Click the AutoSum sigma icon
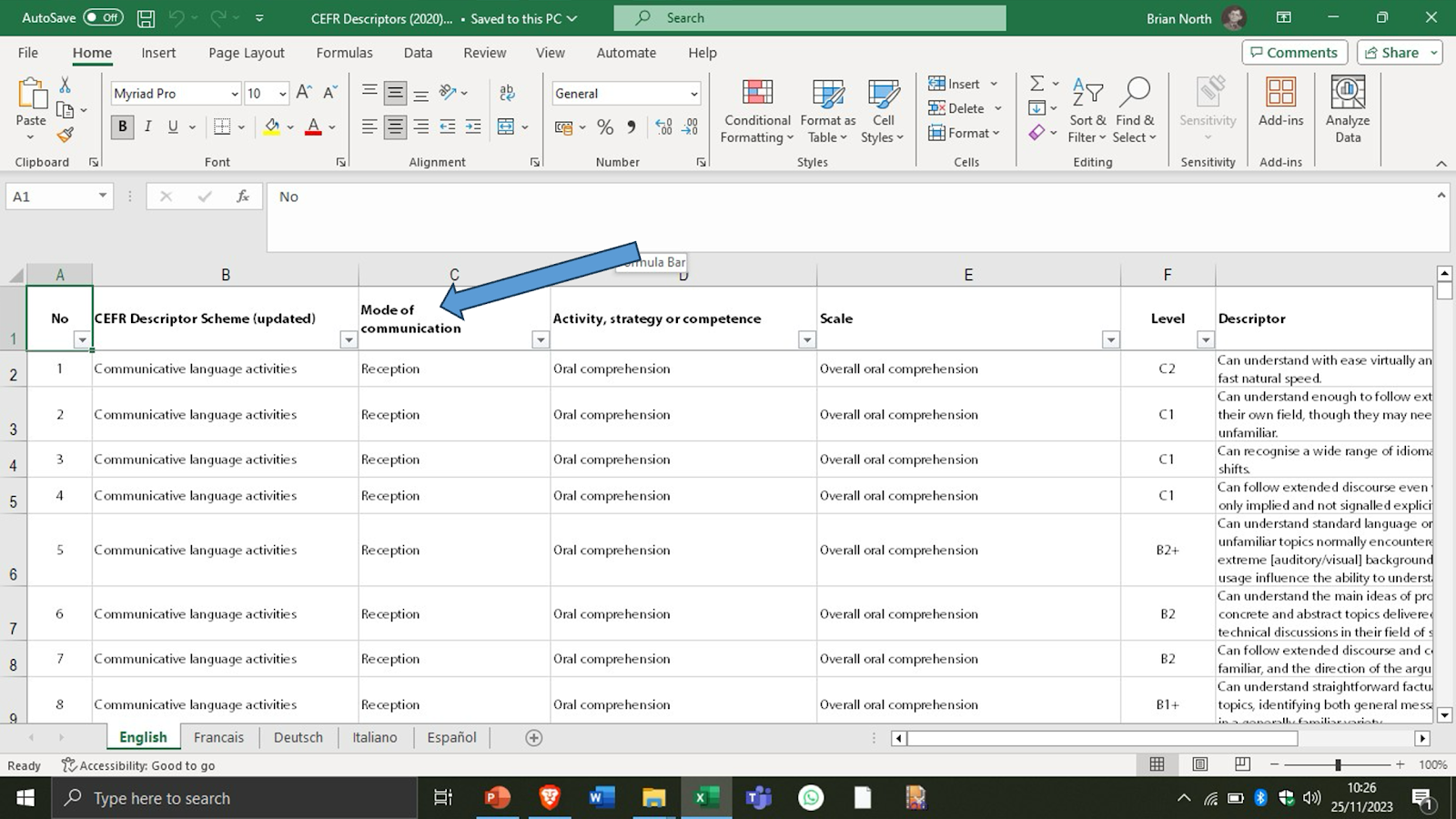 (x=1036, y=84)
